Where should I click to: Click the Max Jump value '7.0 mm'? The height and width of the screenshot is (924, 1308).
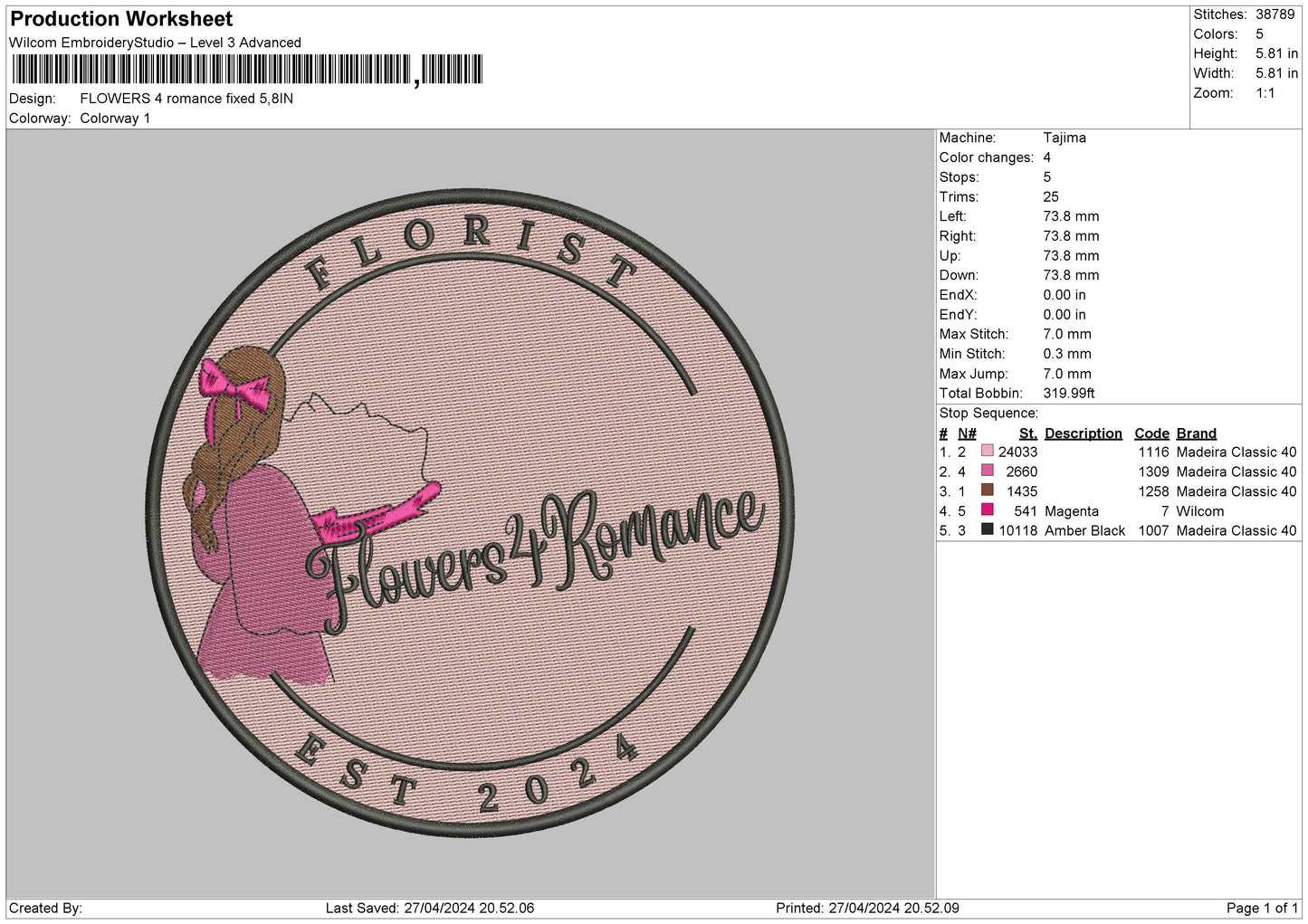1067,374
